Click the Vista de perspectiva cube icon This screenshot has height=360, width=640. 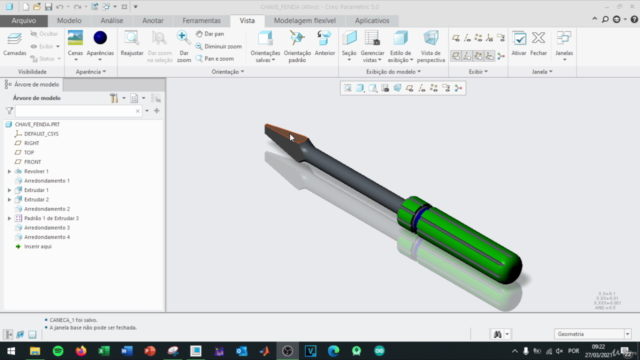tap(431, 38)
